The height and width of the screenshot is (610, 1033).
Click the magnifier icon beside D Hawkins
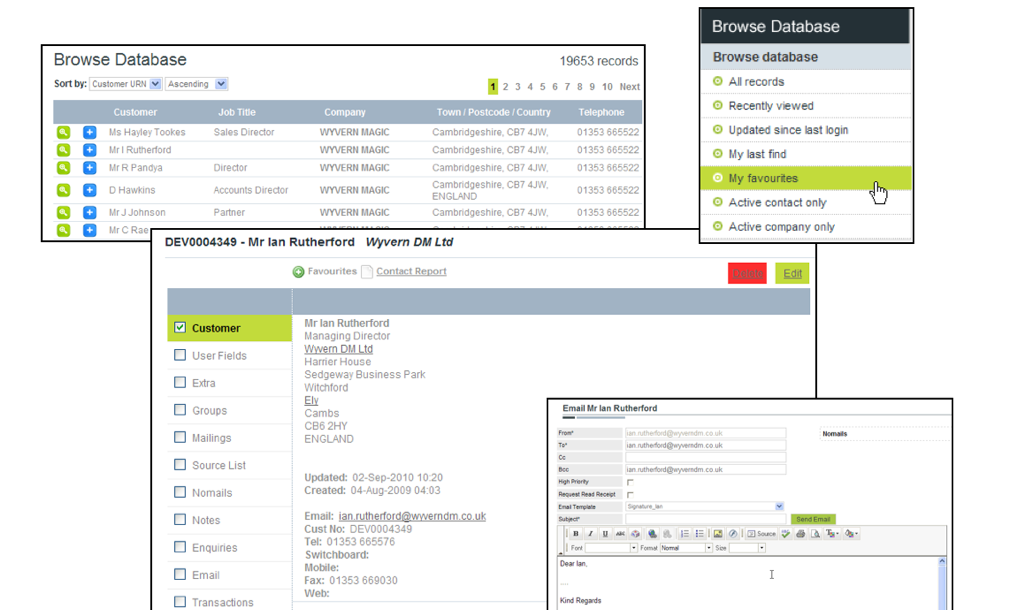click(x=63, y=190)
